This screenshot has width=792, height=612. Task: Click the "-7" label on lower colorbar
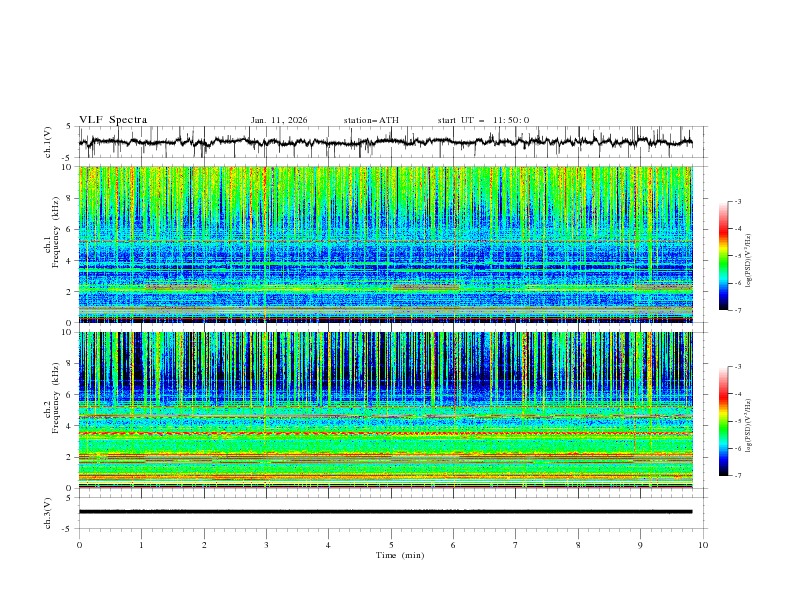tap(737, 475)
